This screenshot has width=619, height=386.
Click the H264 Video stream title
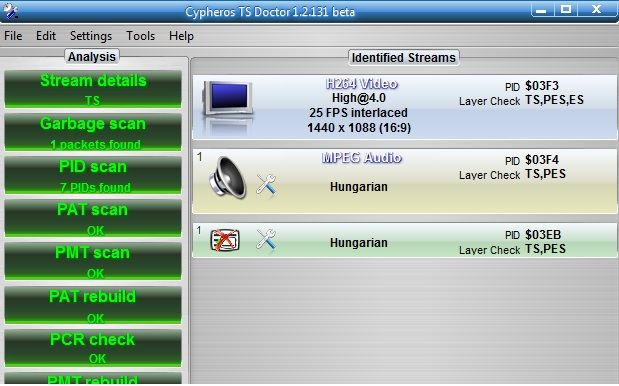click(x=362, y=84)
